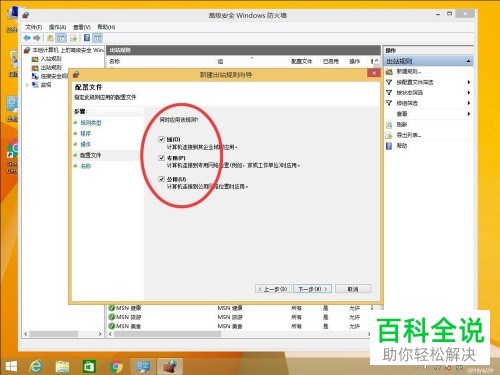Go to the 程序 wizard step
Screen dimensions: 500x375
85,134
